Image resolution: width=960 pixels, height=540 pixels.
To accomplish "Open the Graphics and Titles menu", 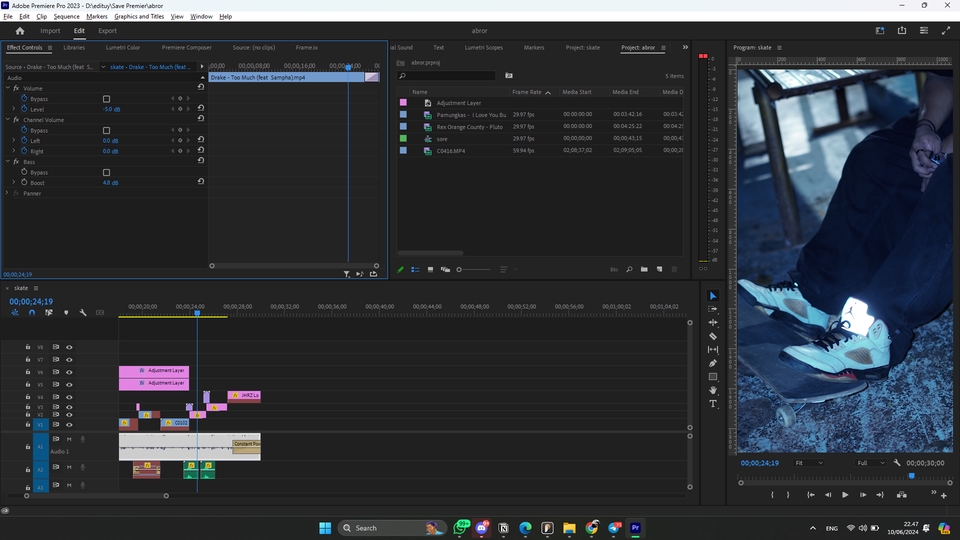I will [139, 17].
